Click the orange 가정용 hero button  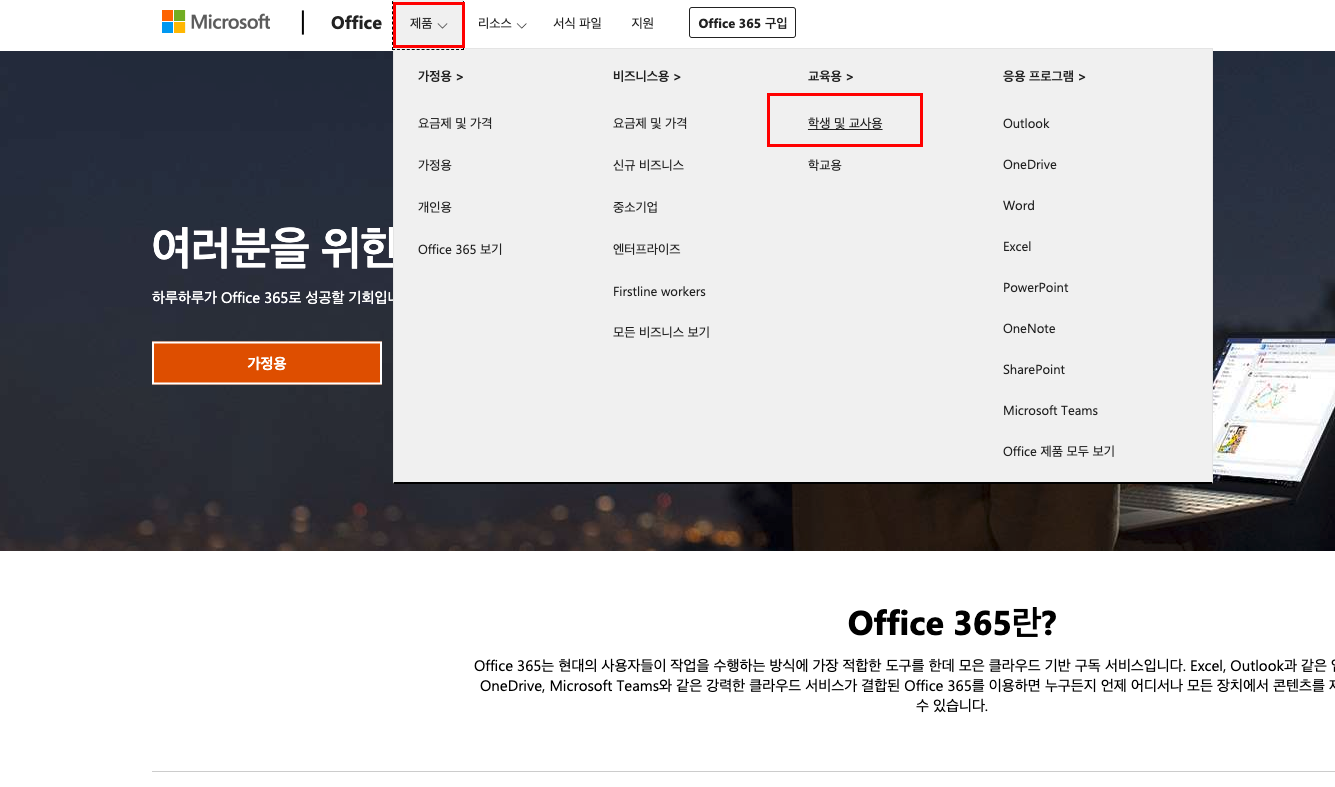pyautogui.click(x=267, y=363)
